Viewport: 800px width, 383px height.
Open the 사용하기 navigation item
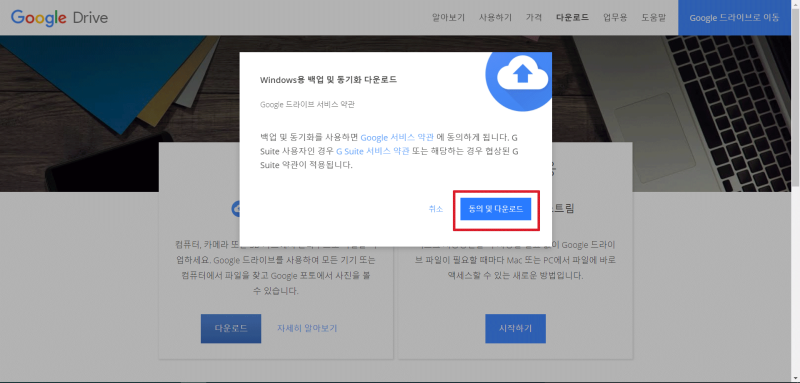click(x=495, y=17)
